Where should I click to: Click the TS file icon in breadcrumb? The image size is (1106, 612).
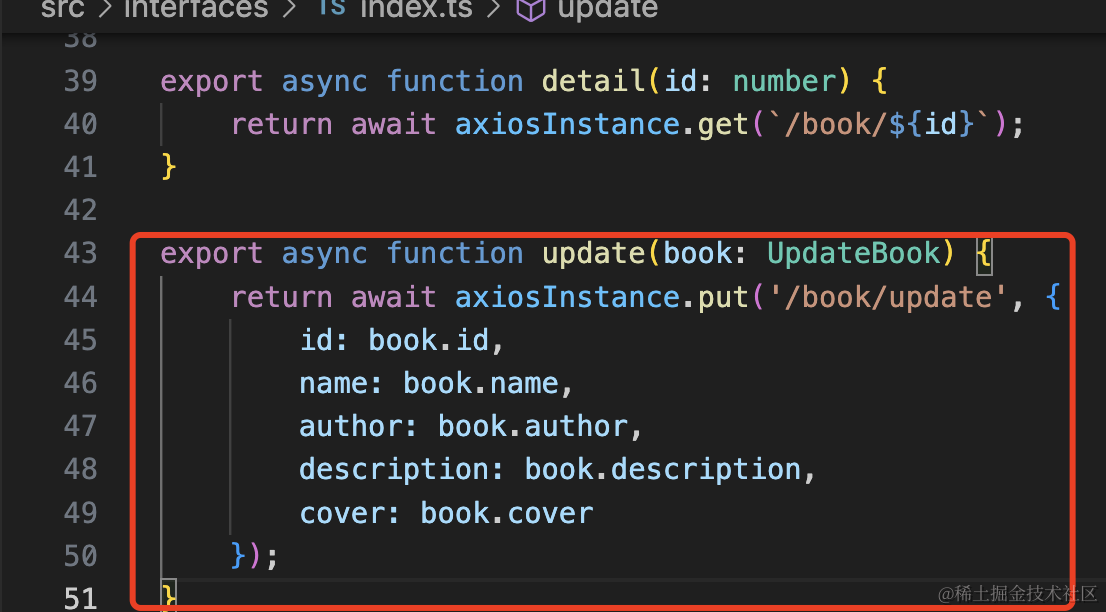329,9
